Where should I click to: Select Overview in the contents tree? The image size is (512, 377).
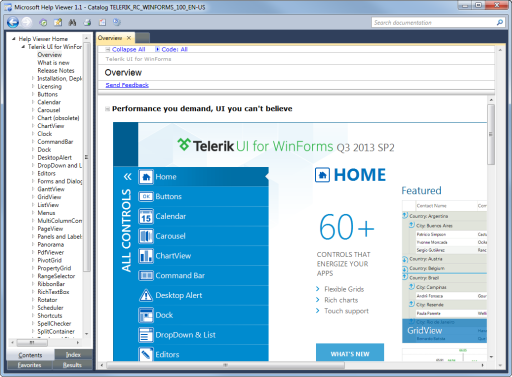point(50,55)
